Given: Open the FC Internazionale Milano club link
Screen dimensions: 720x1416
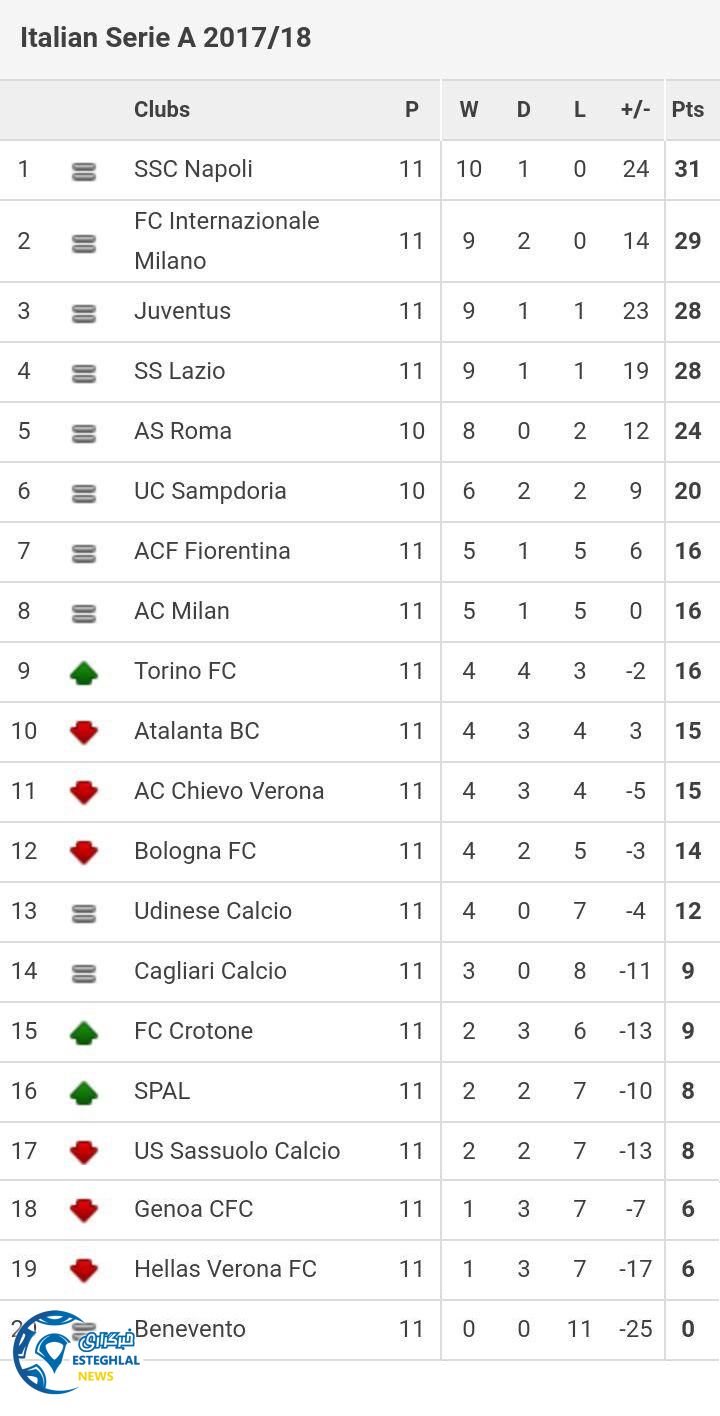Looking at the screenshot, I should click(226, 241).
